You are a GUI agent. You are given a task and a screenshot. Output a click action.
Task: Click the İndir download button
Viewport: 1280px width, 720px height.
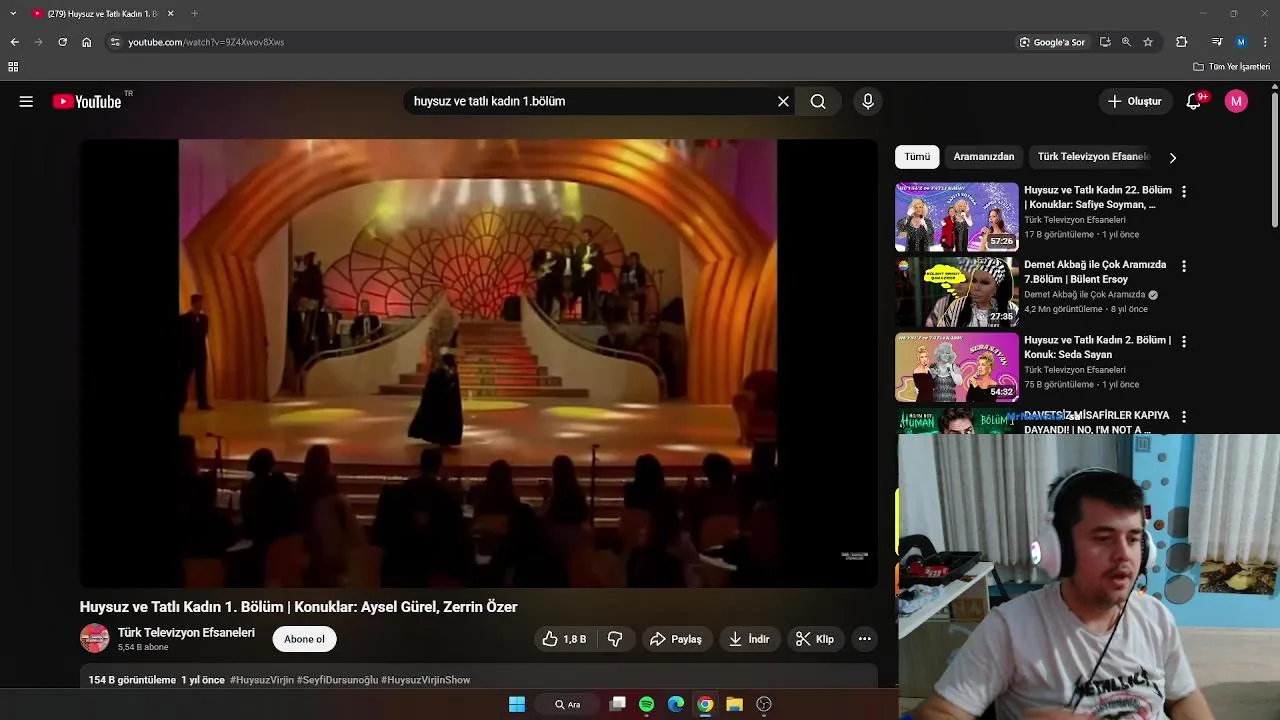[x=749, y=639]
